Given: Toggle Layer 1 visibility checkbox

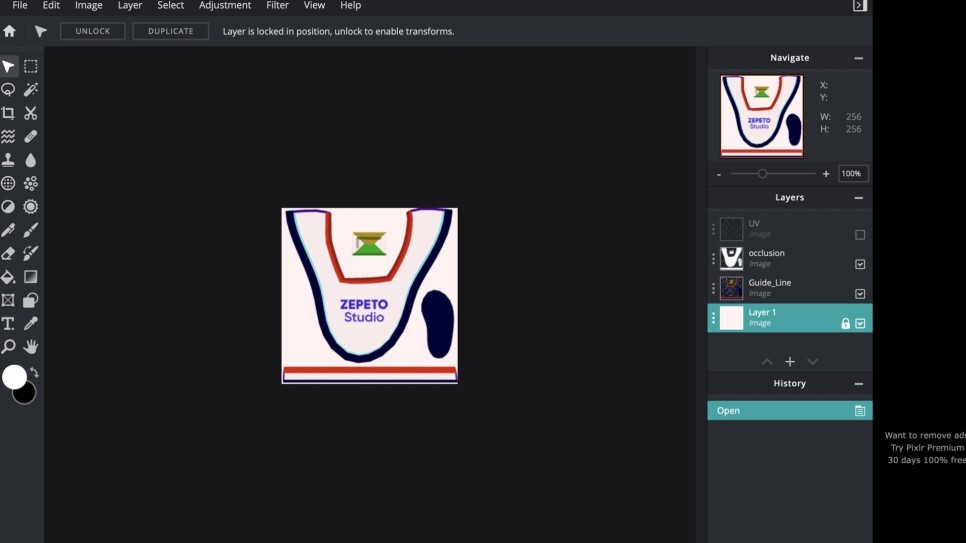Looking at the screenshot, I should [x=860, y=324].
